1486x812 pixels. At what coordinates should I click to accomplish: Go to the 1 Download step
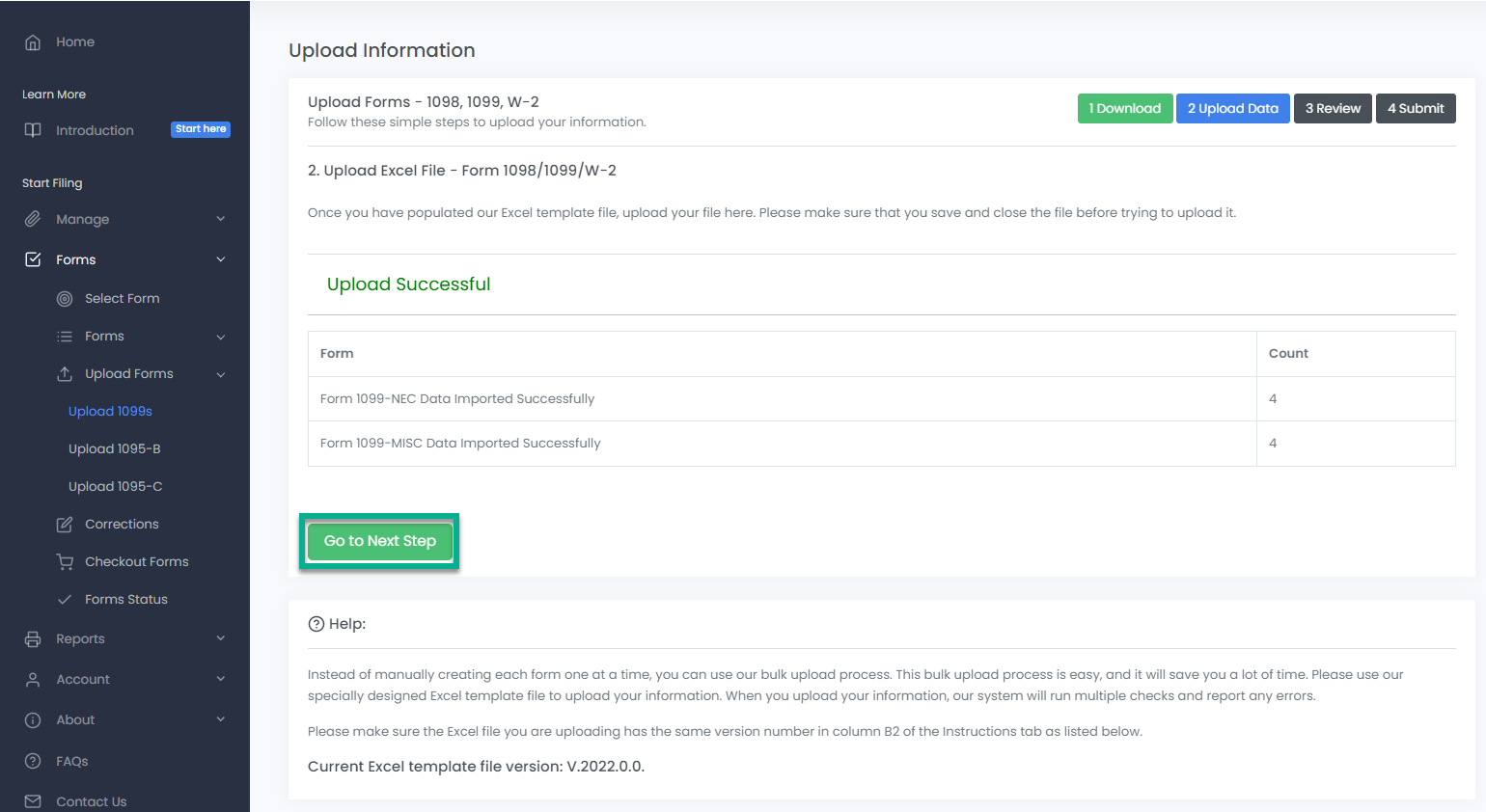coord(1125,109)
